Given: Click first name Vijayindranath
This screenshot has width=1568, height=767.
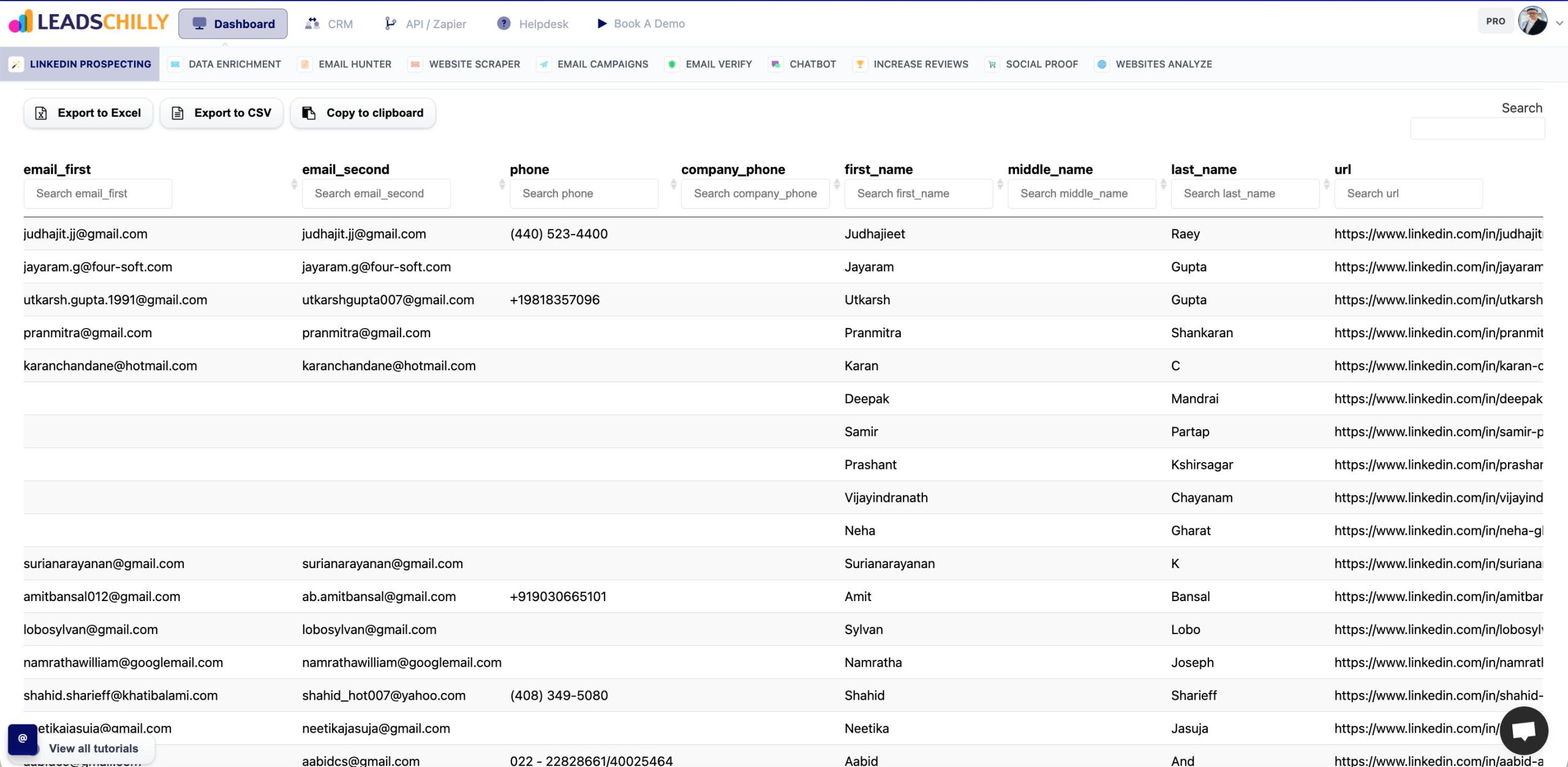Looking at the screenshot, I should point(886,498).
